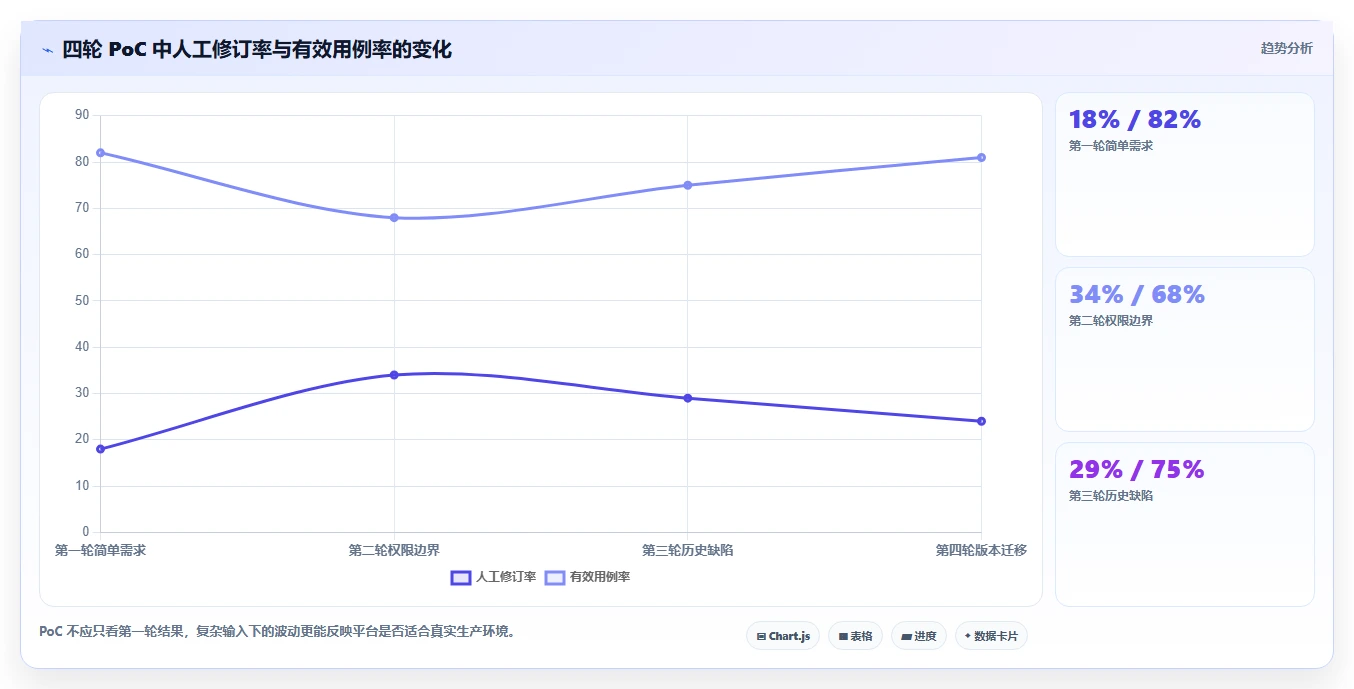Click the Chart.js tag's small icon
1354x689 pixels.
(x=761, y=636)
